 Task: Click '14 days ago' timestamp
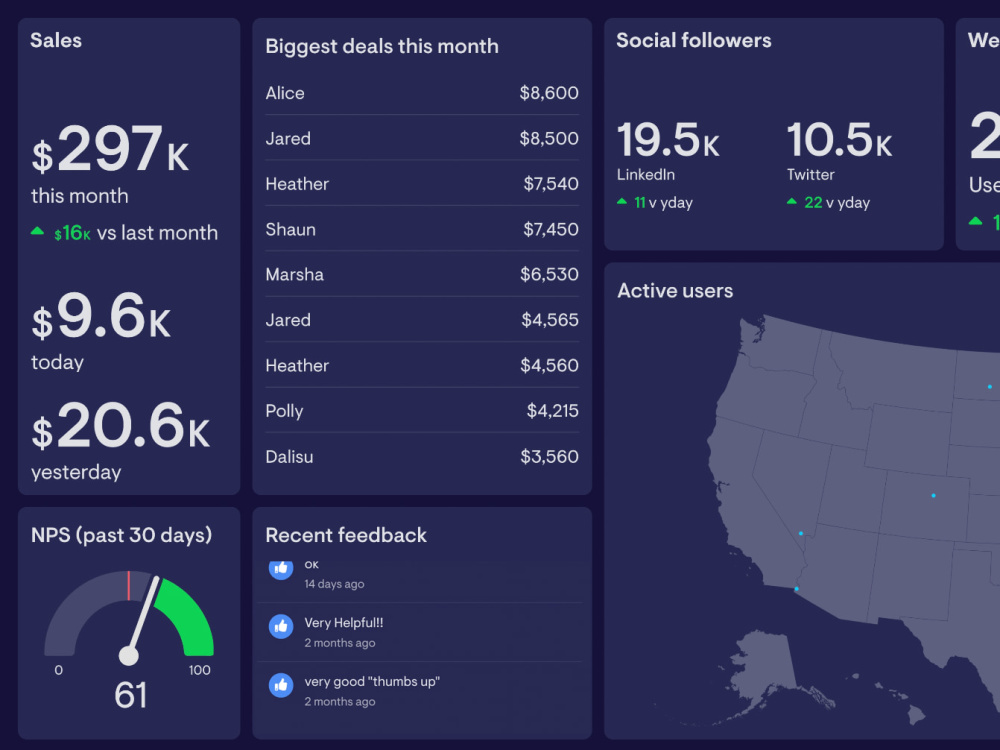pos(334,584)
